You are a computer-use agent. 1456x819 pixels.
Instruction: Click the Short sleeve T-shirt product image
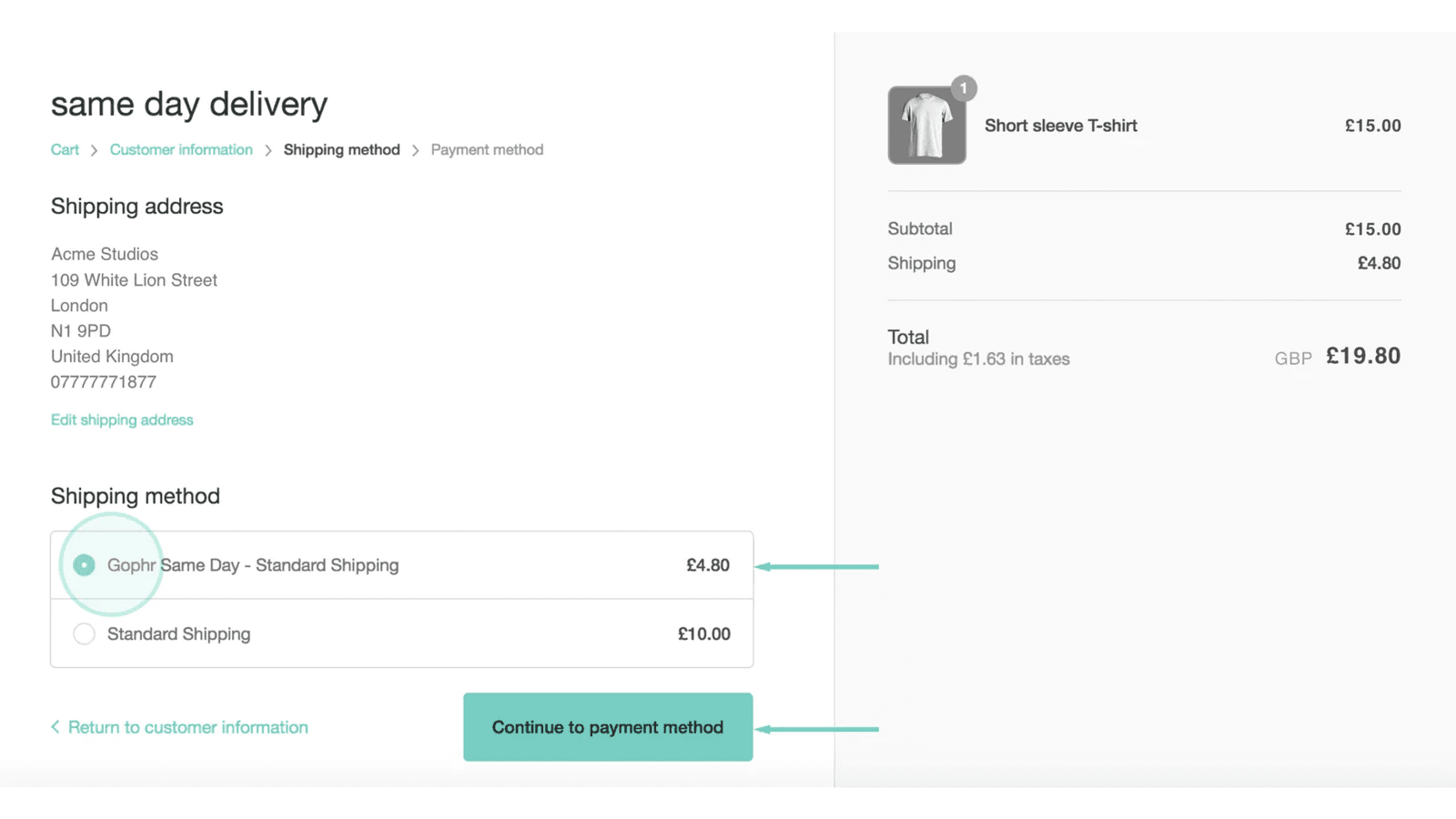coord(926,125)
